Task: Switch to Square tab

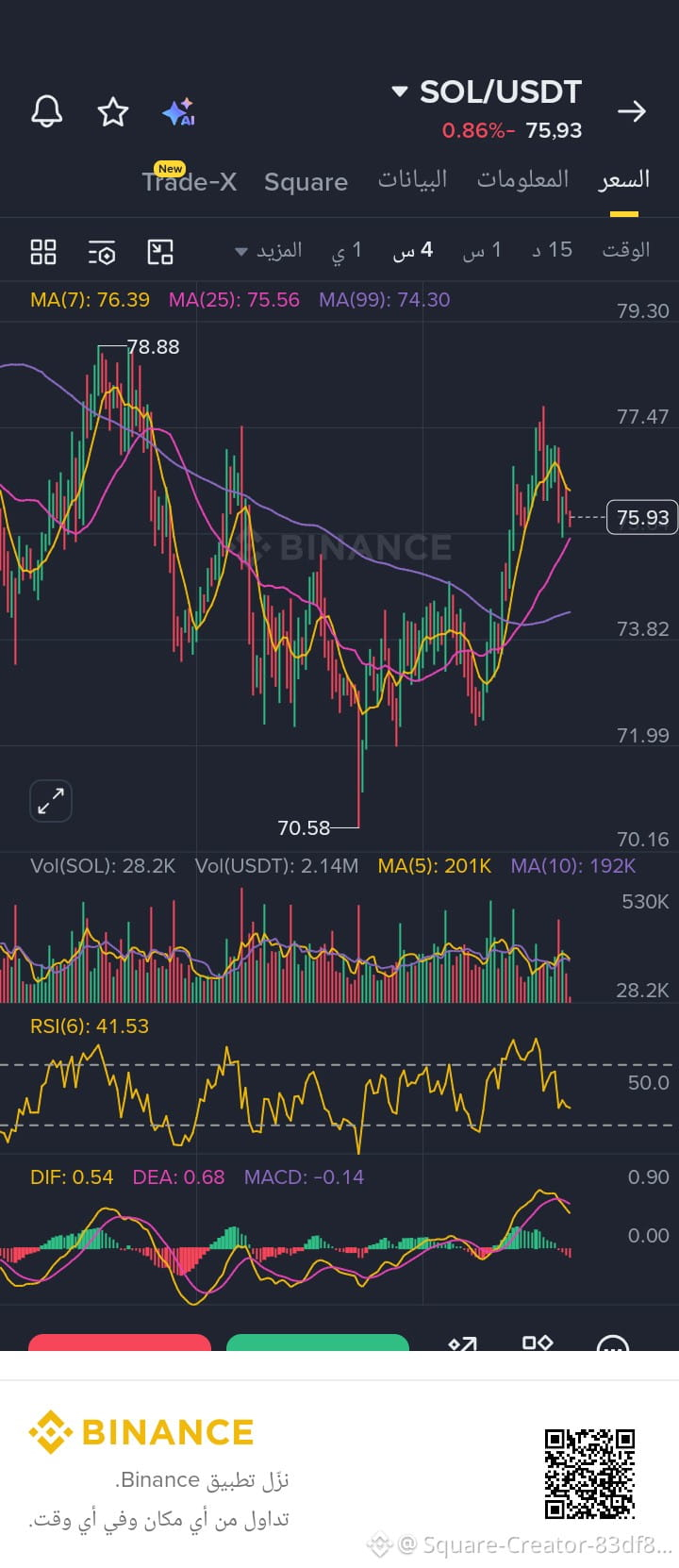Action: coord(306,182)
